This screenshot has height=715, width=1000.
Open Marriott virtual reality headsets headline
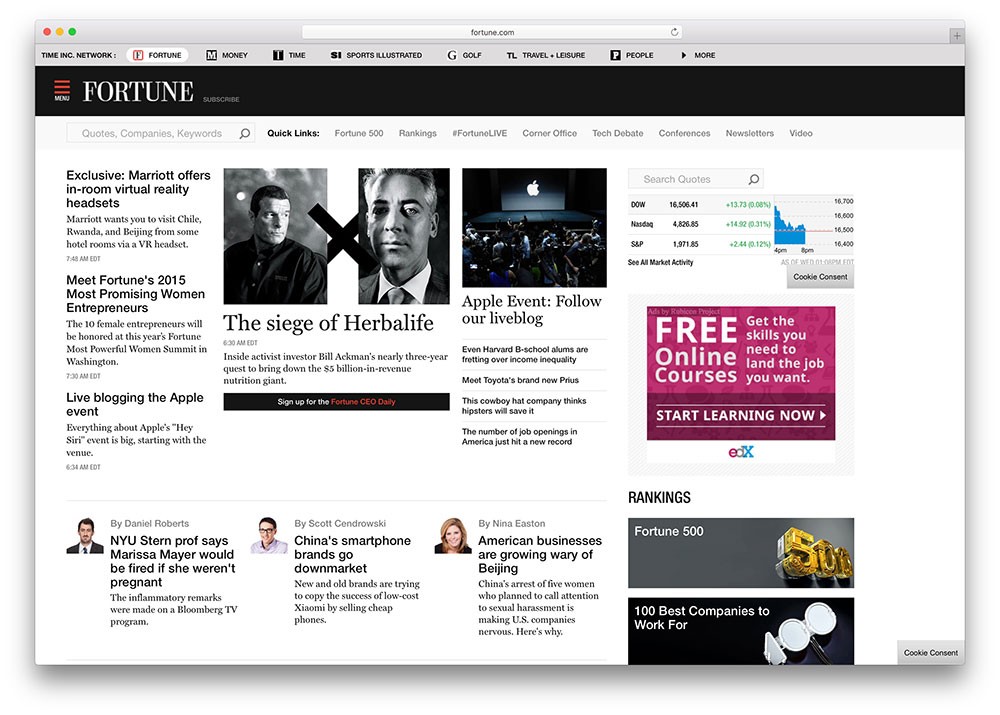pyautogui.click(x=138, y=189)
